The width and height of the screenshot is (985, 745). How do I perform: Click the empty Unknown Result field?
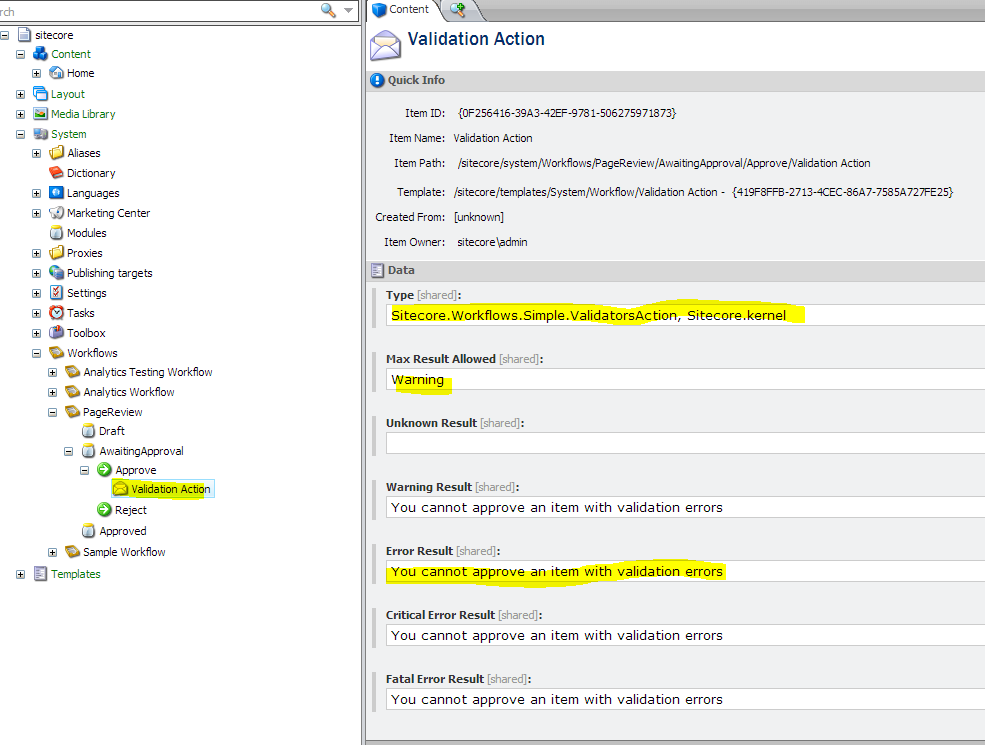point(685,443)
